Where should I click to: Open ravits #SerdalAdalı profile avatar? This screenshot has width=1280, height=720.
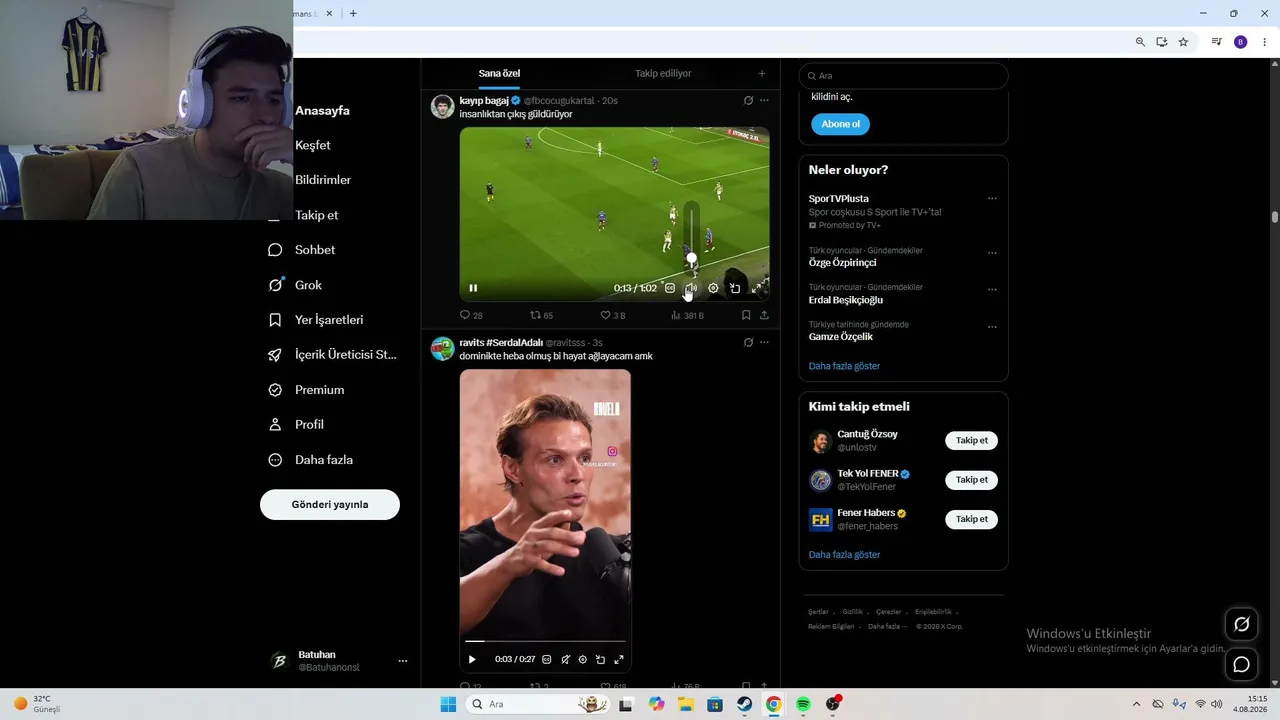click(x=442, y=348)
